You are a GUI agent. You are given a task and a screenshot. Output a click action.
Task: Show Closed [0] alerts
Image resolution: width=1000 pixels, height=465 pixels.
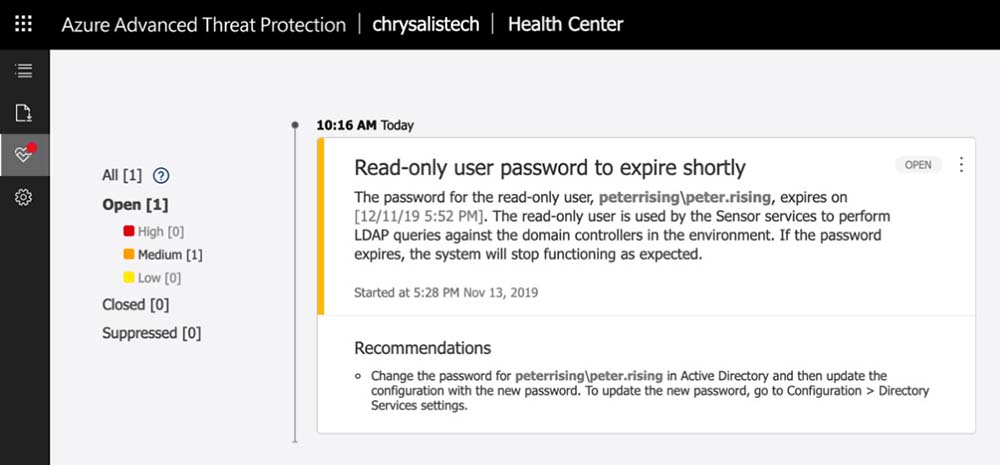[135, 304]
